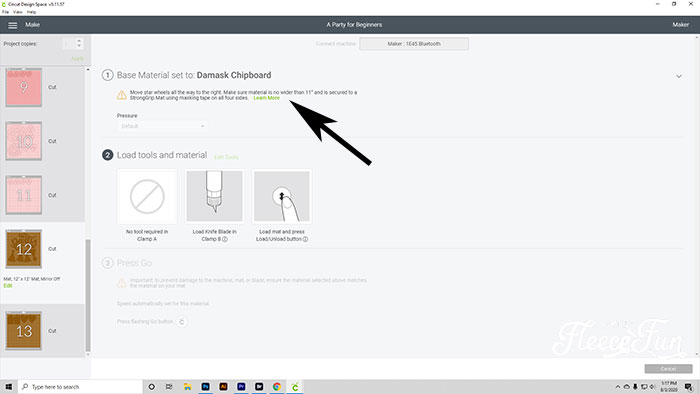The width and height of the screenshot is (700, 394).
Task: Click the Cancel button
Action: pyautogui.click(x=668, y=369)
